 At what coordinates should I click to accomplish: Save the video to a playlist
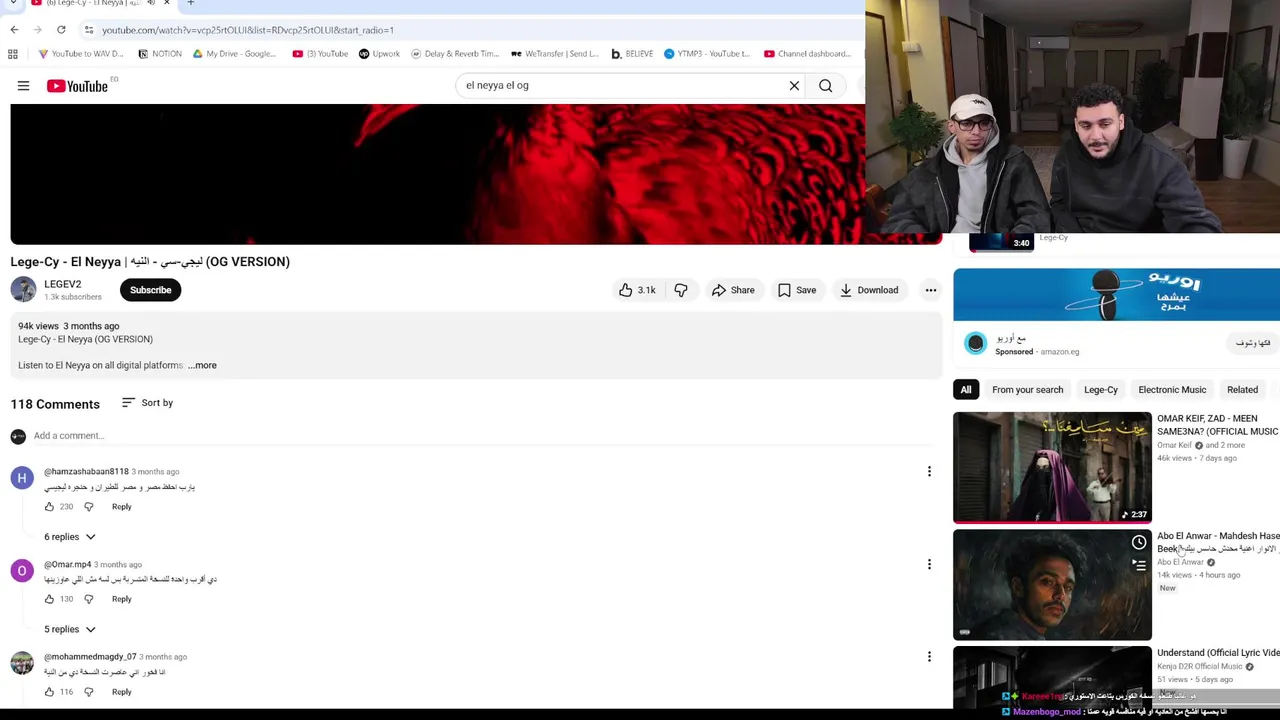pos(797,290)
